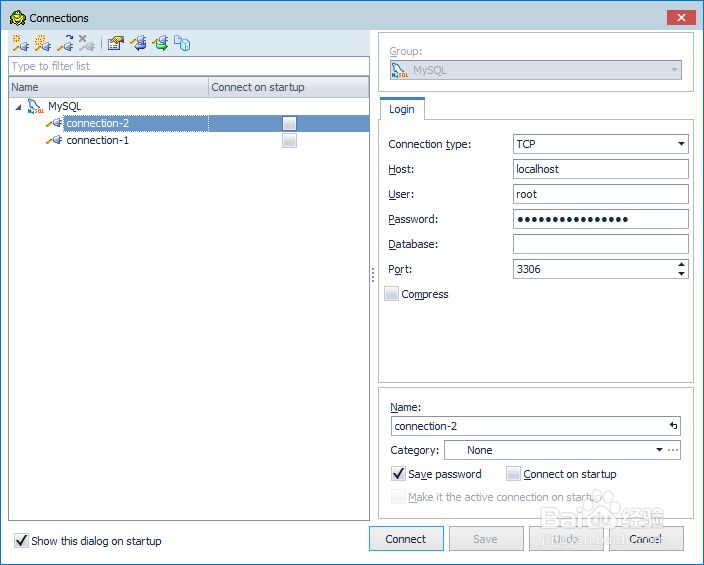Sort by Connect on startup column header
This screenshot has width=704, height=565.
click(x=289, y=87)
